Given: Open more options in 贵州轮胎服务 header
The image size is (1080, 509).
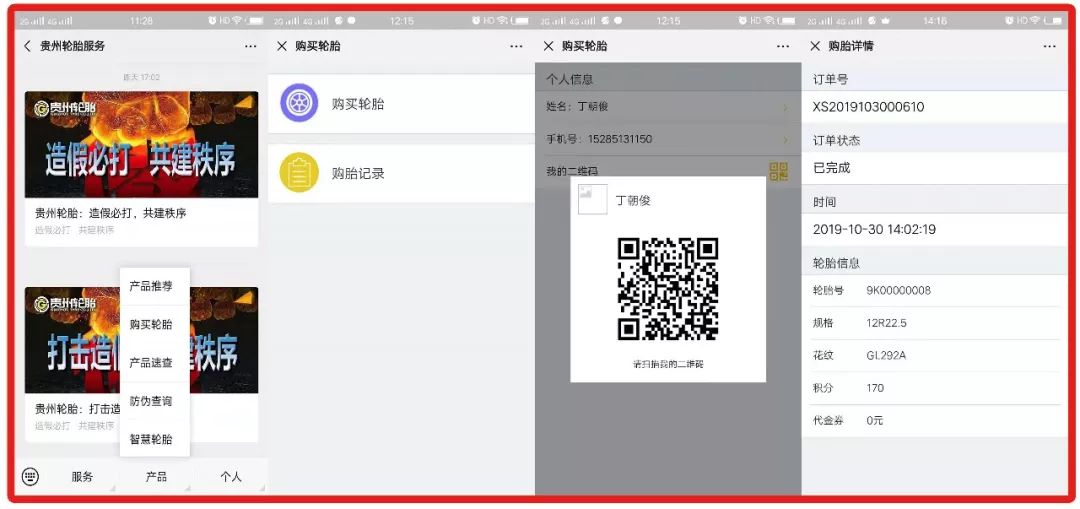Looking at the screenshot, I should (250, 46).
